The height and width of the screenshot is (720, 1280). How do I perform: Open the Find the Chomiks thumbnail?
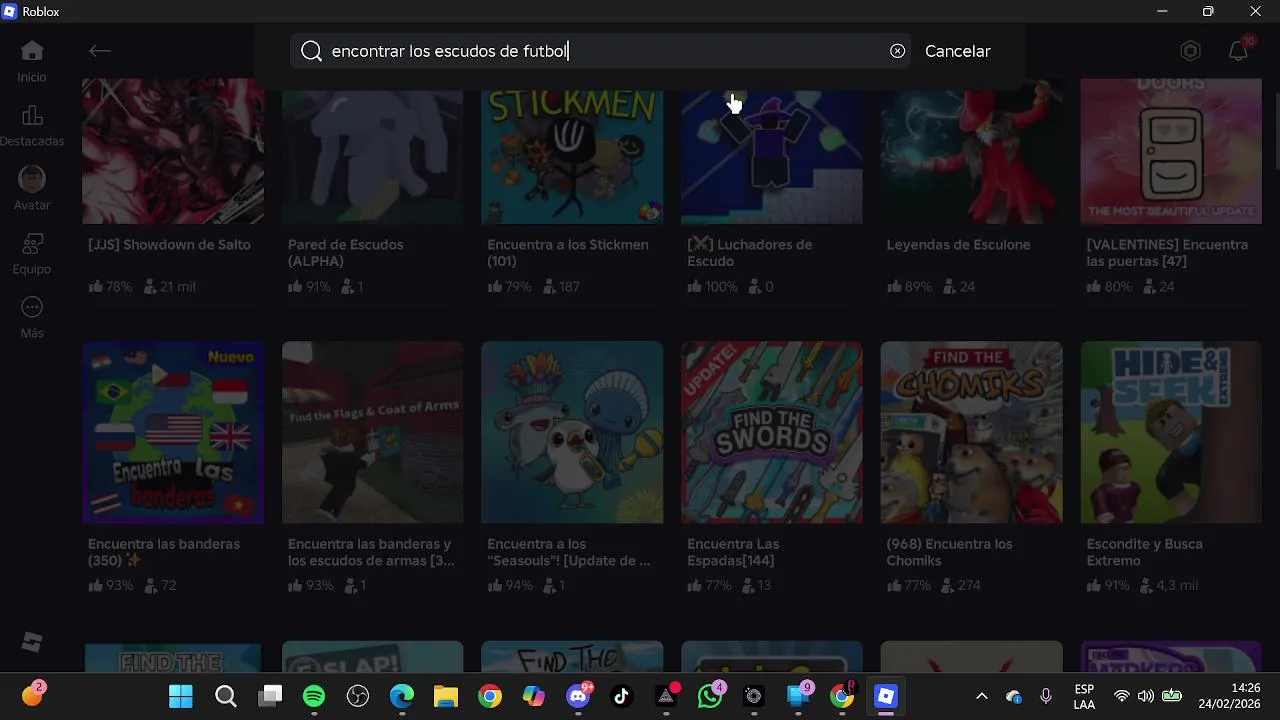(971, 432)
